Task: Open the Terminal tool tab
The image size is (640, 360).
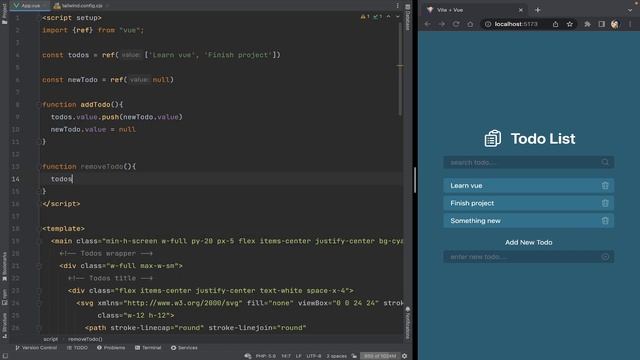Action: click(x=148, y=348)
